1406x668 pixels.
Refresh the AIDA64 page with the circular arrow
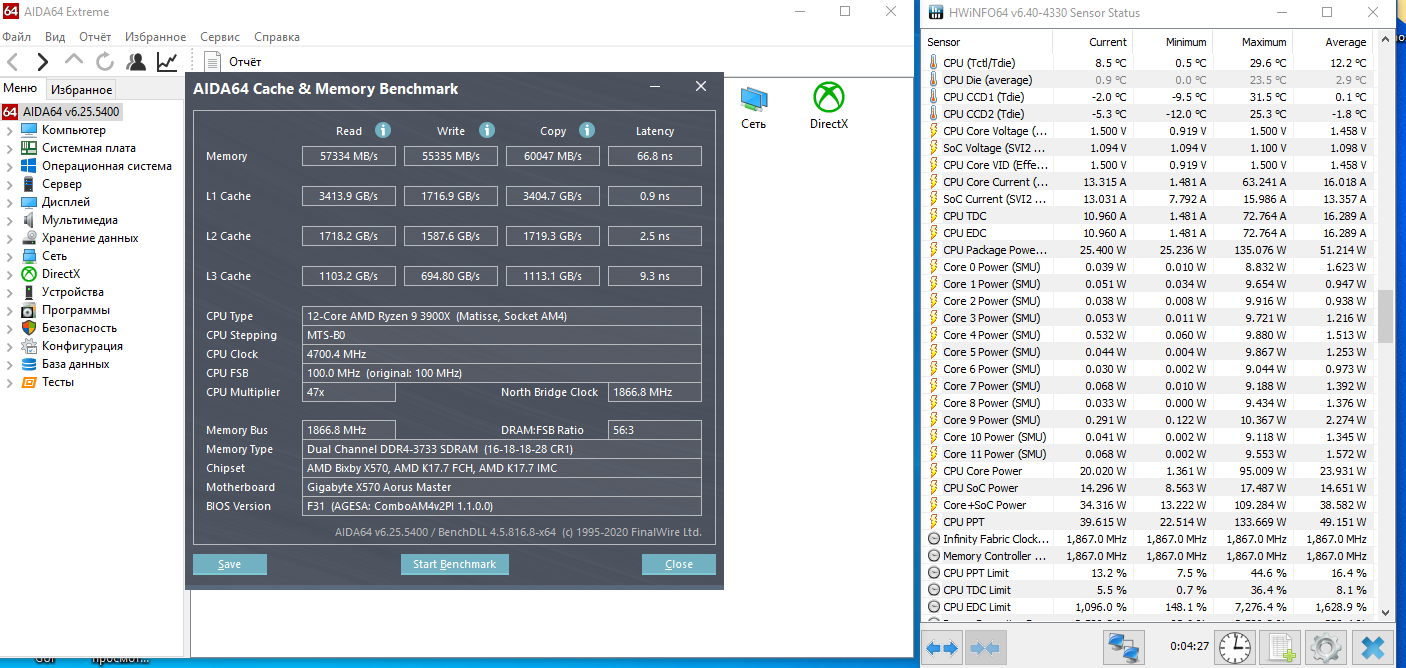(105, 62)
